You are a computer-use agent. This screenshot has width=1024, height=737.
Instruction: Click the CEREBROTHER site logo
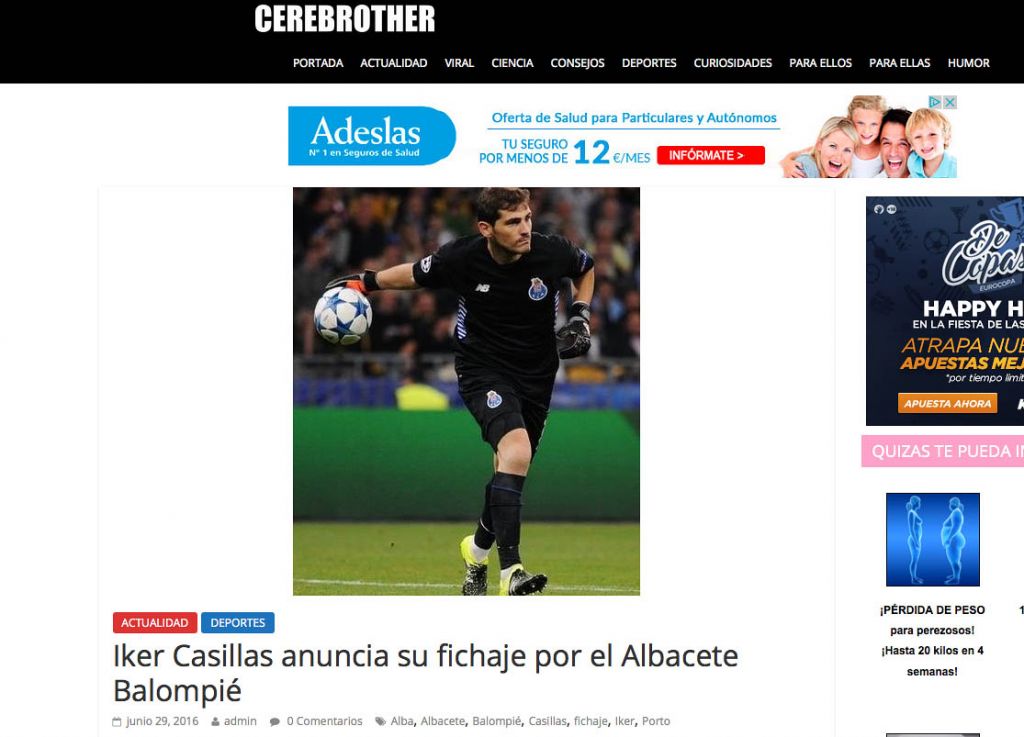point(344,19)
